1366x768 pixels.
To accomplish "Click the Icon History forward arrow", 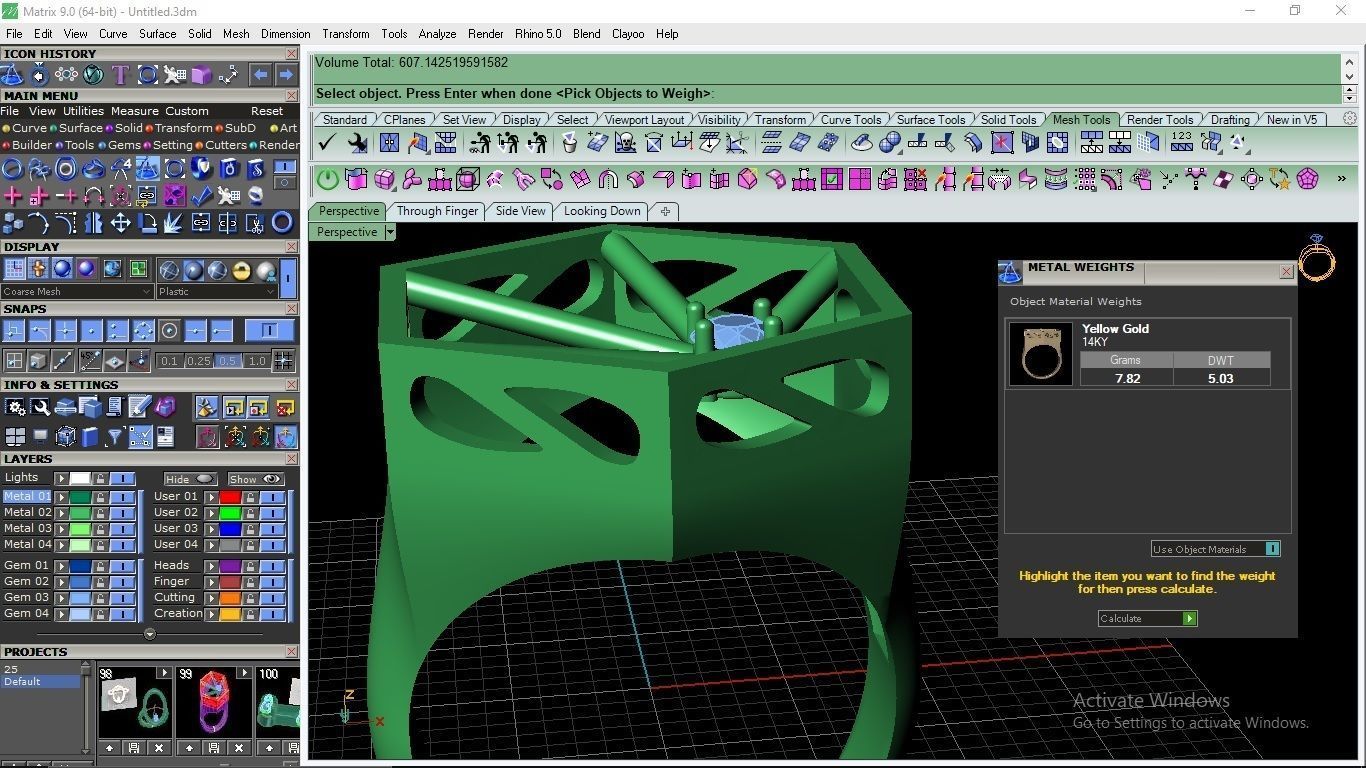I will (x=286, y=75).
